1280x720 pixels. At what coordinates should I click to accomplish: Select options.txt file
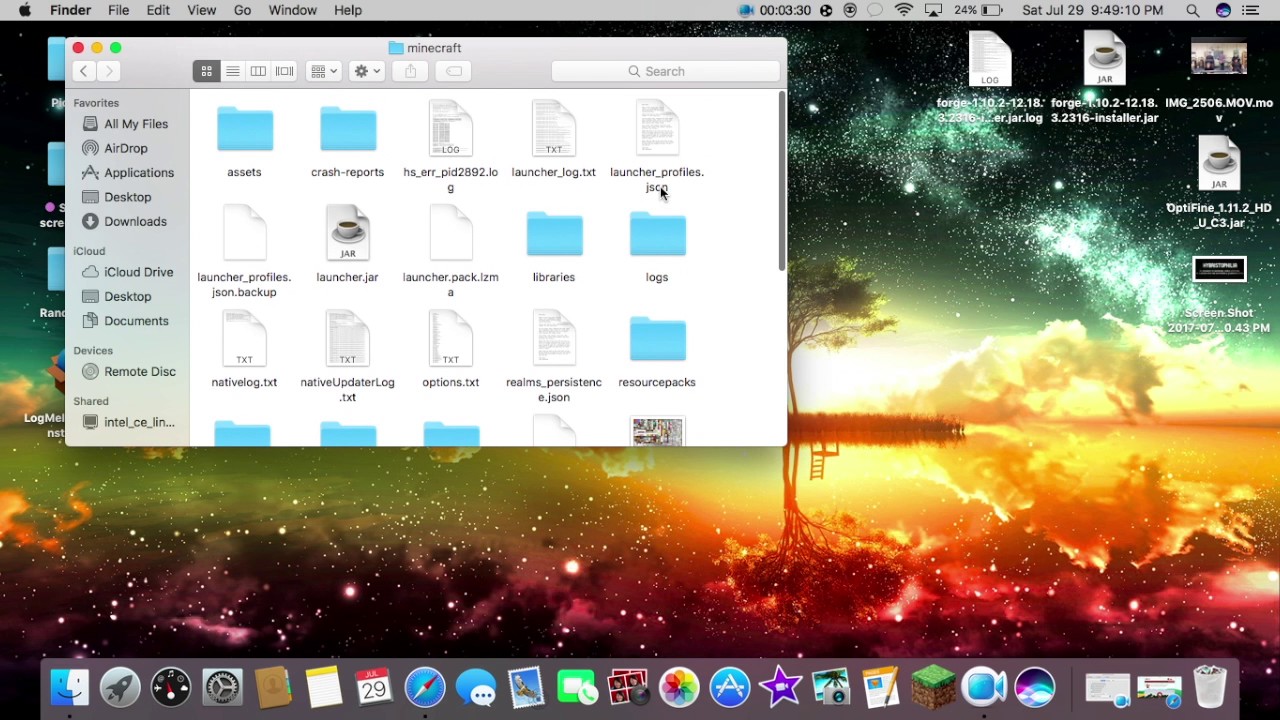[451, 339]
